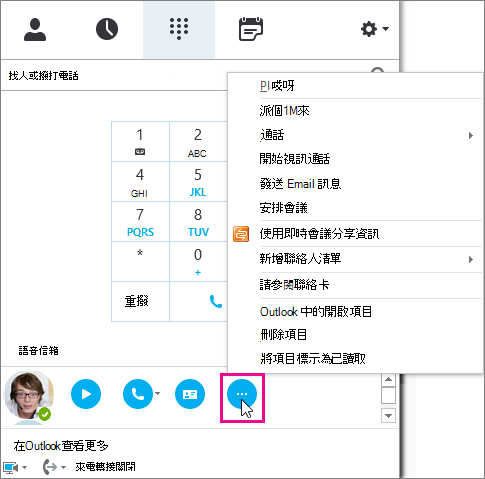Open 在Outlook查看更多 link
The width and height of the screenshot is (485, 479).
(x=61, y=446)
